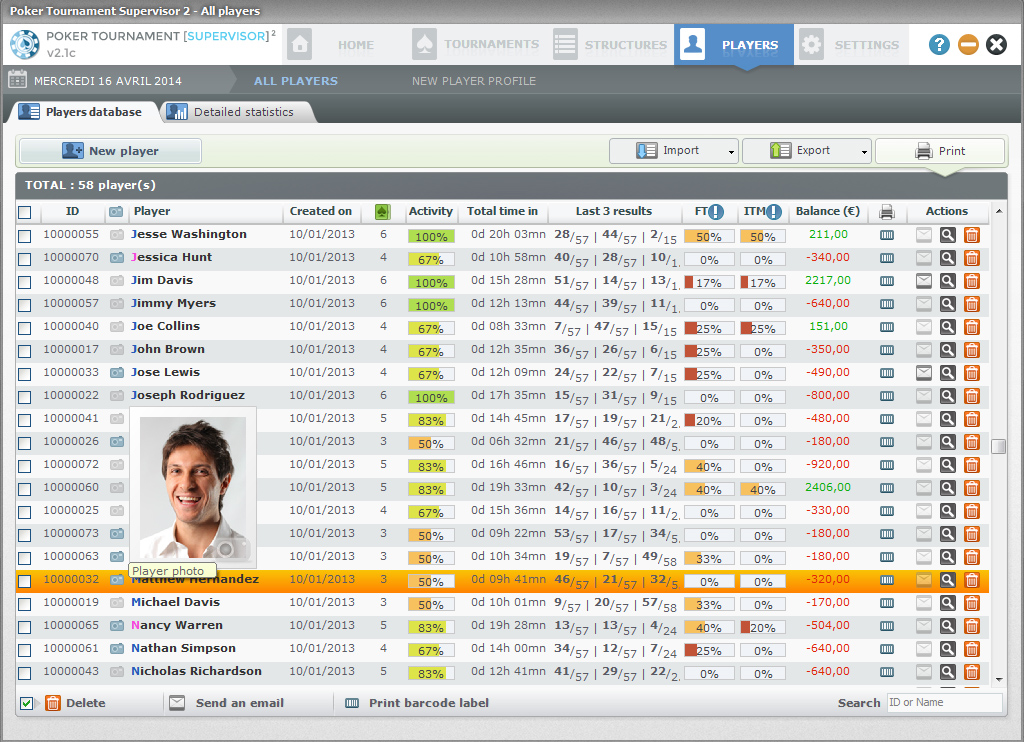Click the FT column info icon
The image size is (1024, 742).
(x=716, y=212)
